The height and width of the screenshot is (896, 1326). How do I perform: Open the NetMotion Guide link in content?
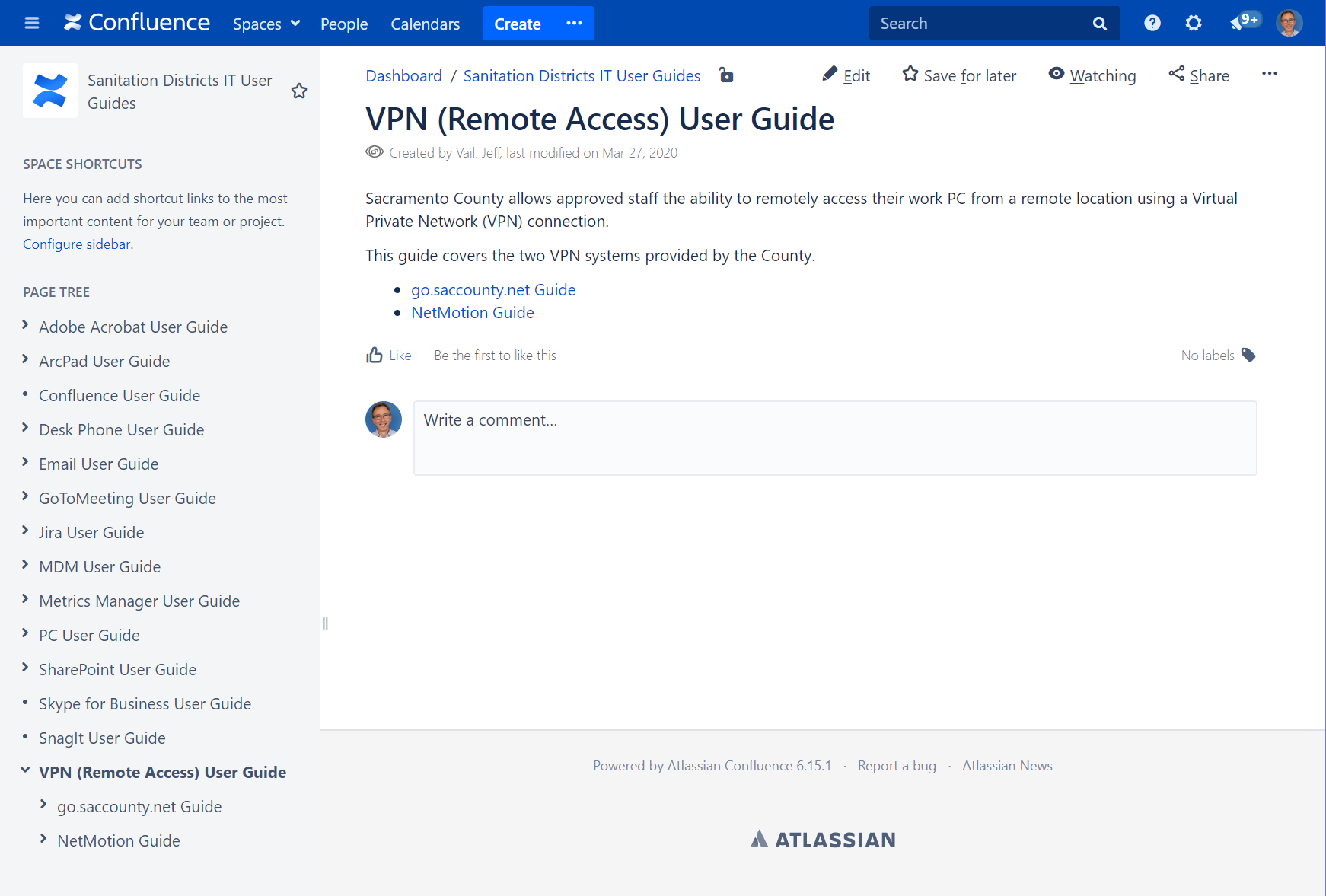pyautogui.click(x=473, y=313)
